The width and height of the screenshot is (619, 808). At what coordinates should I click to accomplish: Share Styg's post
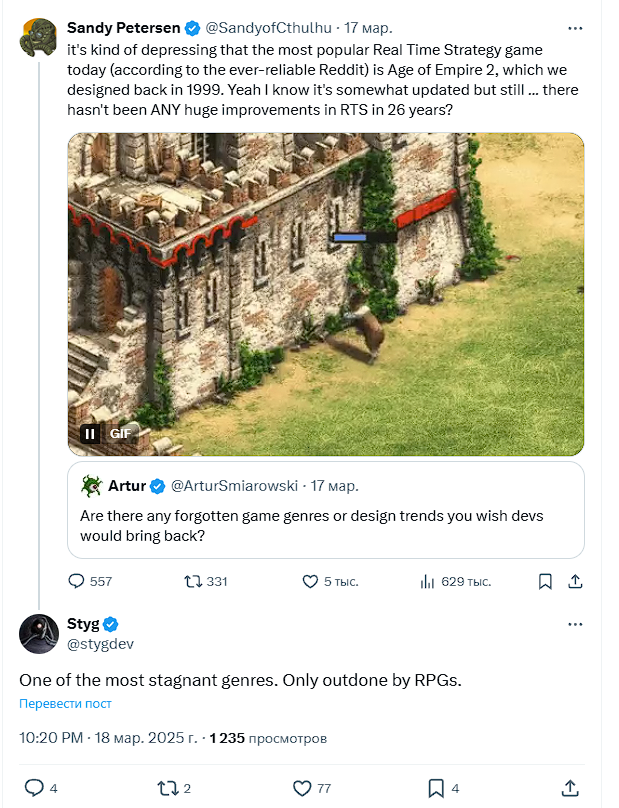(x=572, y=788)
